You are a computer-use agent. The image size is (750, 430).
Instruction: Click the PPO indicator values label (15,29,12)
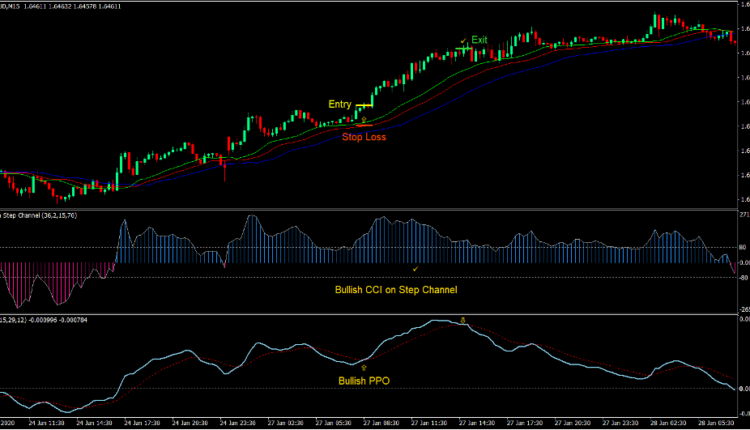(50, 320)
